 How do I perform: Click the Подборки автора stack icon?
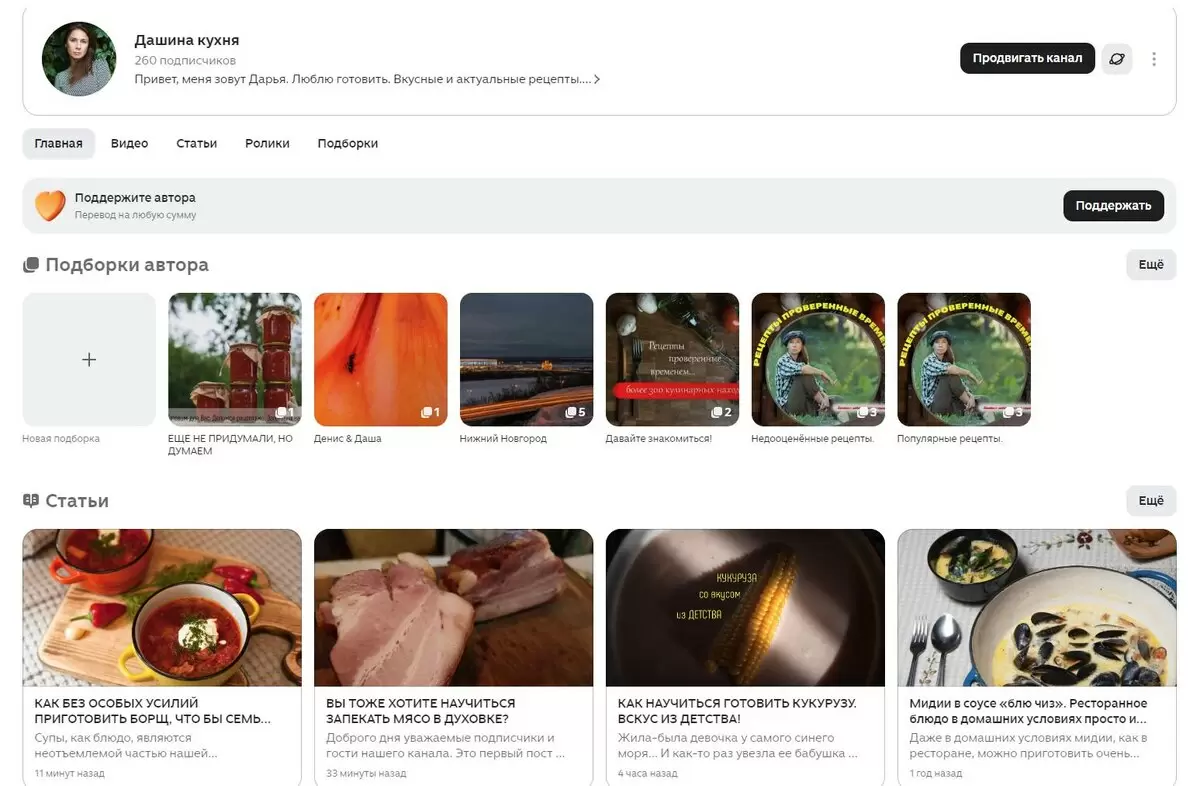coord(31,265)
